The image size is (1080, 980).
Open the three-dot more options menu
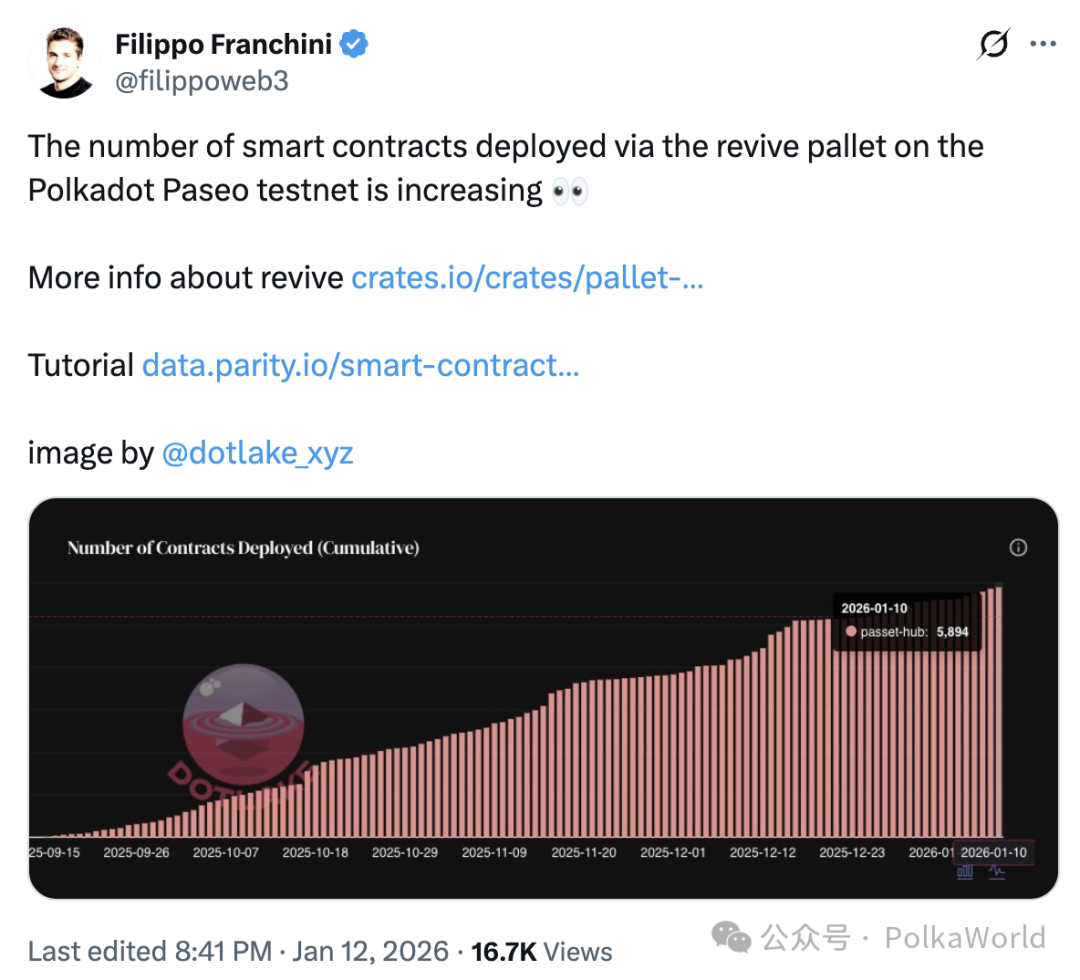point(1043,45)
